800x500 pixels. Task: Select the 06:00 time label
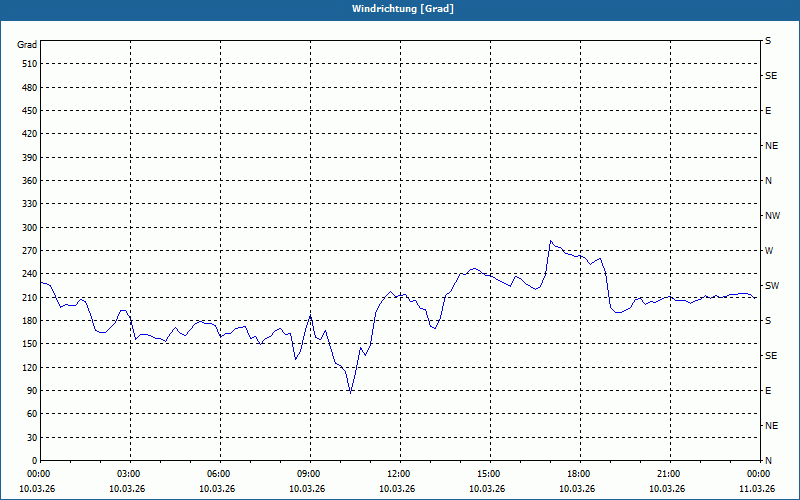[218, 474]
